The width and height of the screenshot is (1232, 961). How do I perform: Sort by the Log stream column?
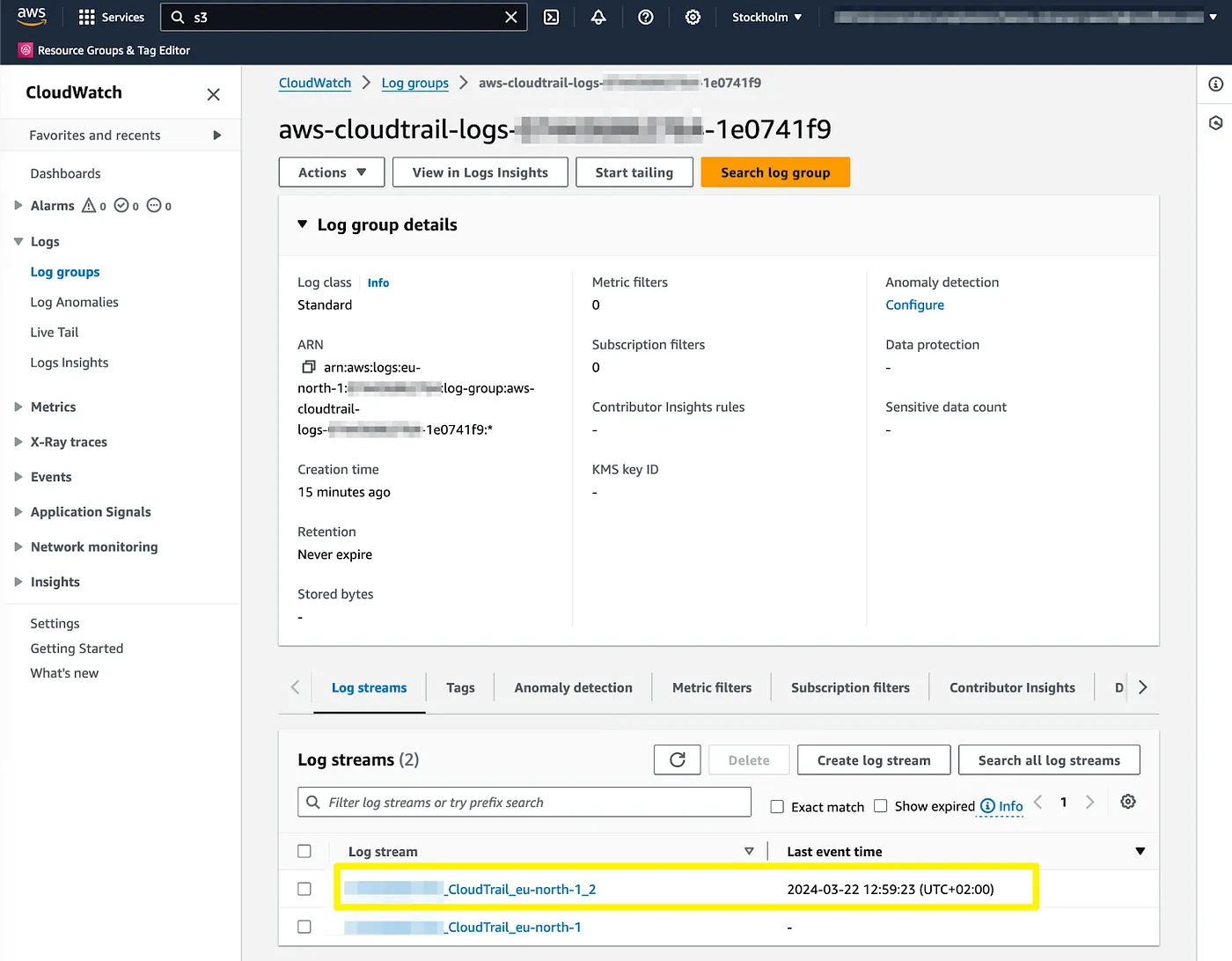[x=749, y=851]
